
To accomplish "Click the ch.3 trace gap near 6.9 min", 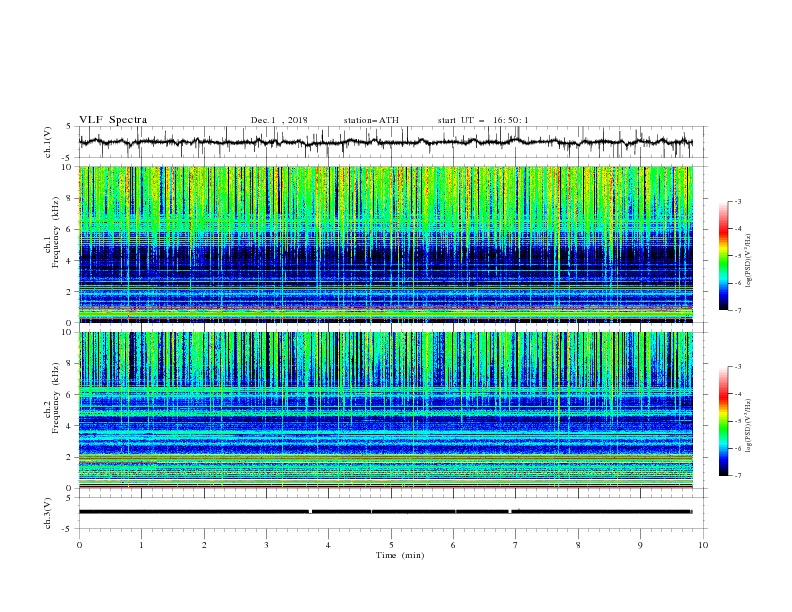I will tap(510, 512).
